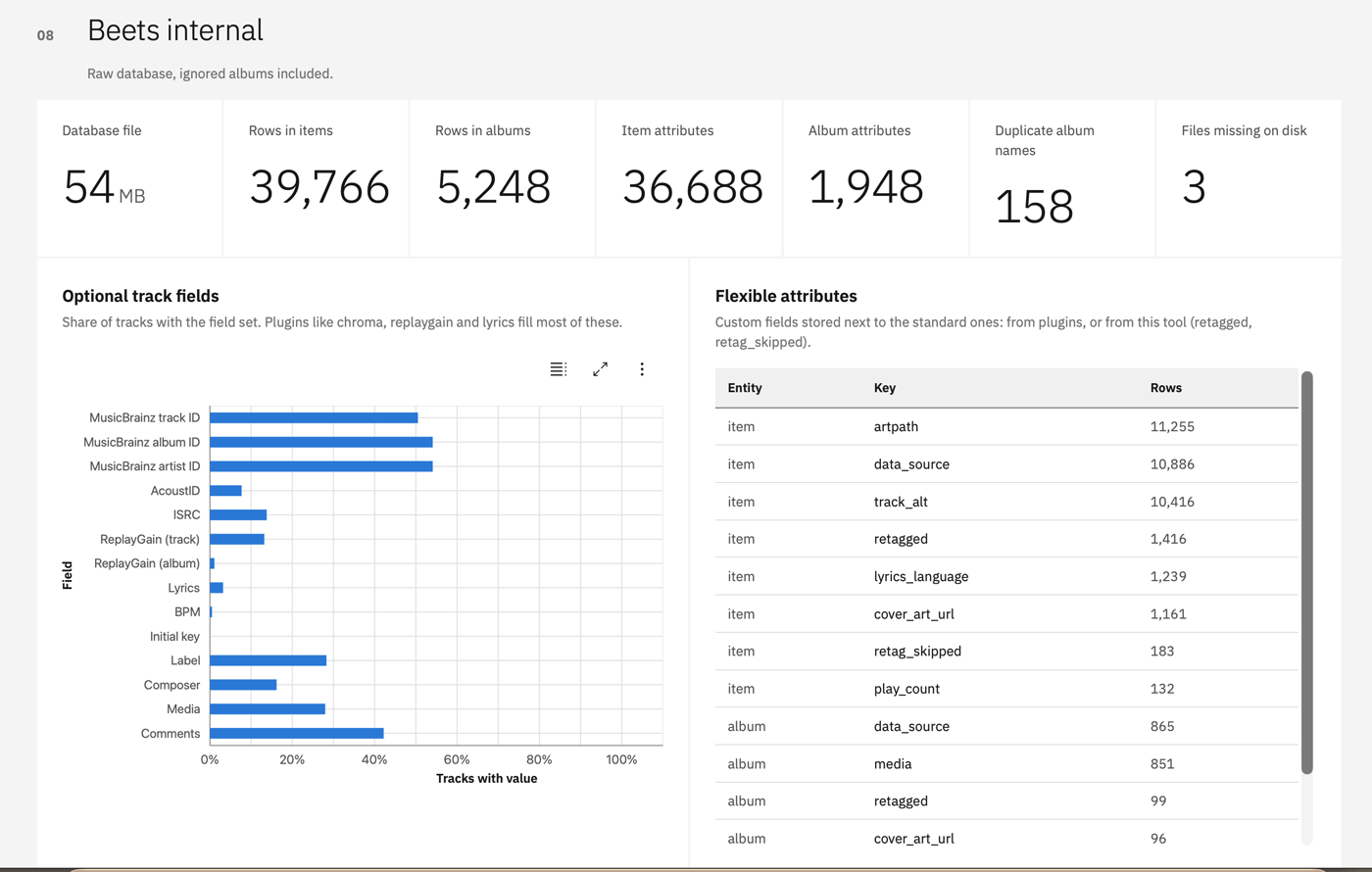Screen dimensions: 1372x872
Task: Open the chart's vertical three-dot overflow menu
Action: pyautogui.click(x=642, y=369)
